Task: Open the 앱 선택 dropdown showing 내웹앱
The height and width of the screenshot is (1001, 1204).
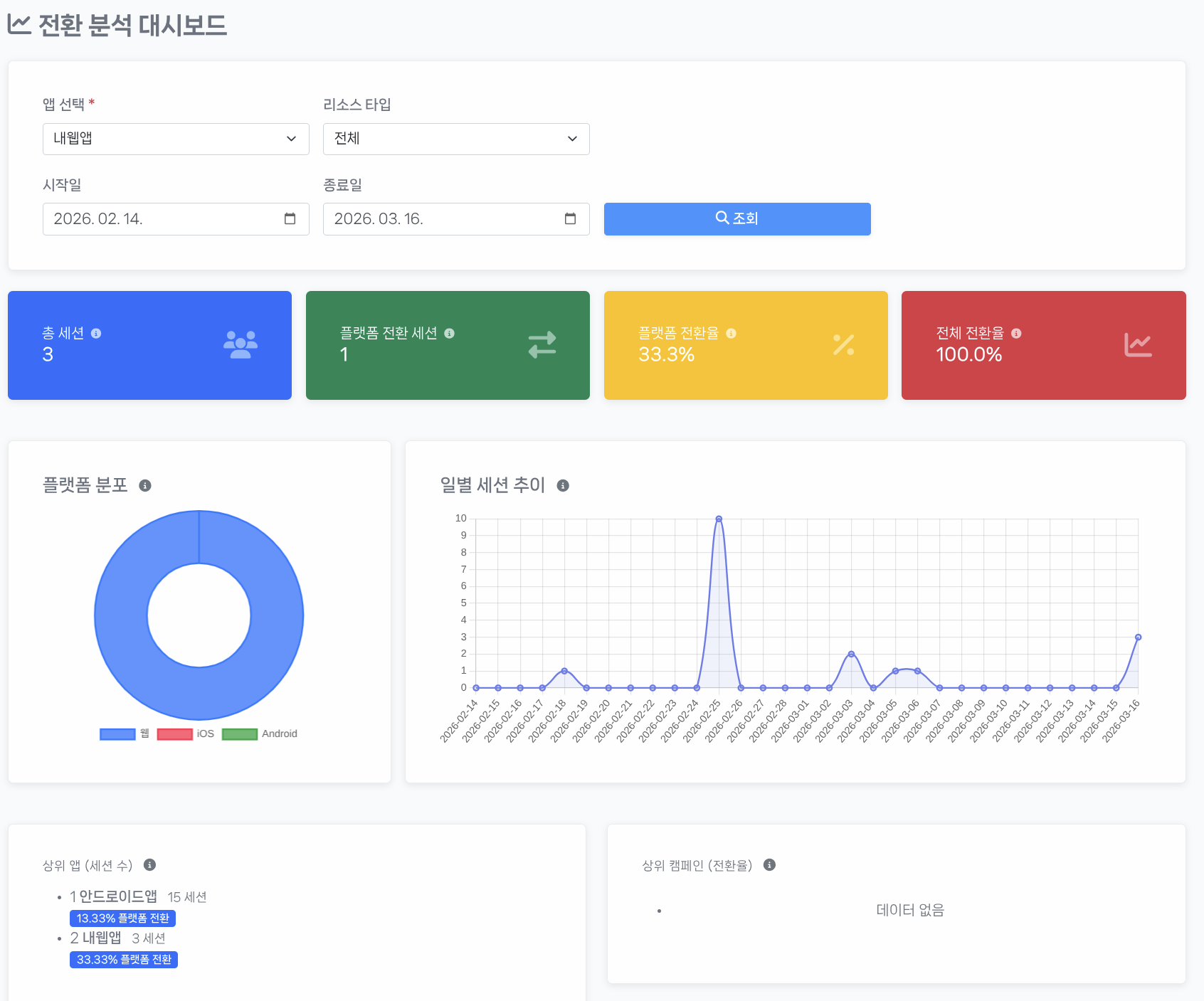Action: click(x=175, y=139)
